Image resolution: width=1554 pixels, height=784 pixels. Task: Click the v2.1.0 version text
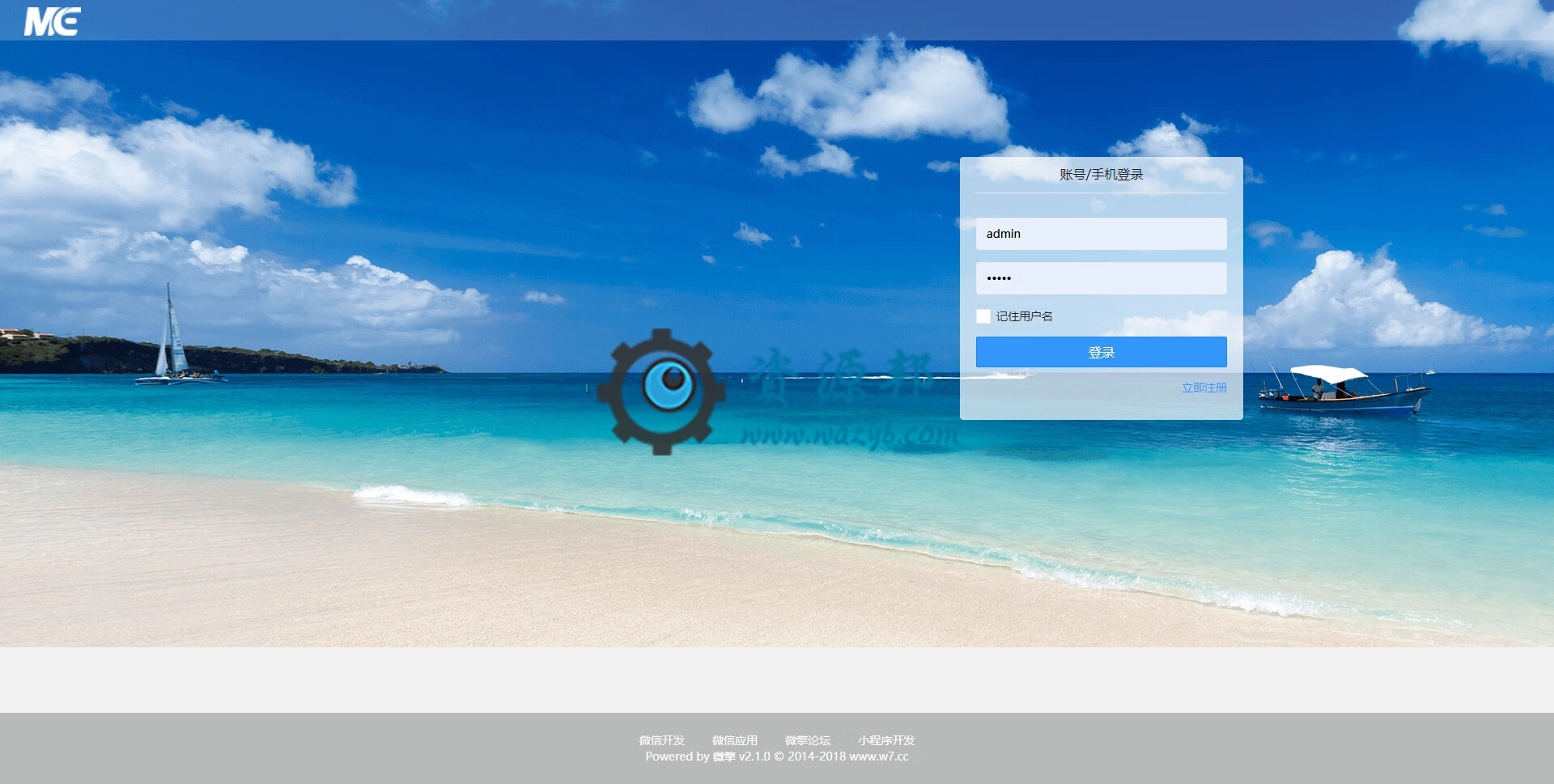click(754, 756)
